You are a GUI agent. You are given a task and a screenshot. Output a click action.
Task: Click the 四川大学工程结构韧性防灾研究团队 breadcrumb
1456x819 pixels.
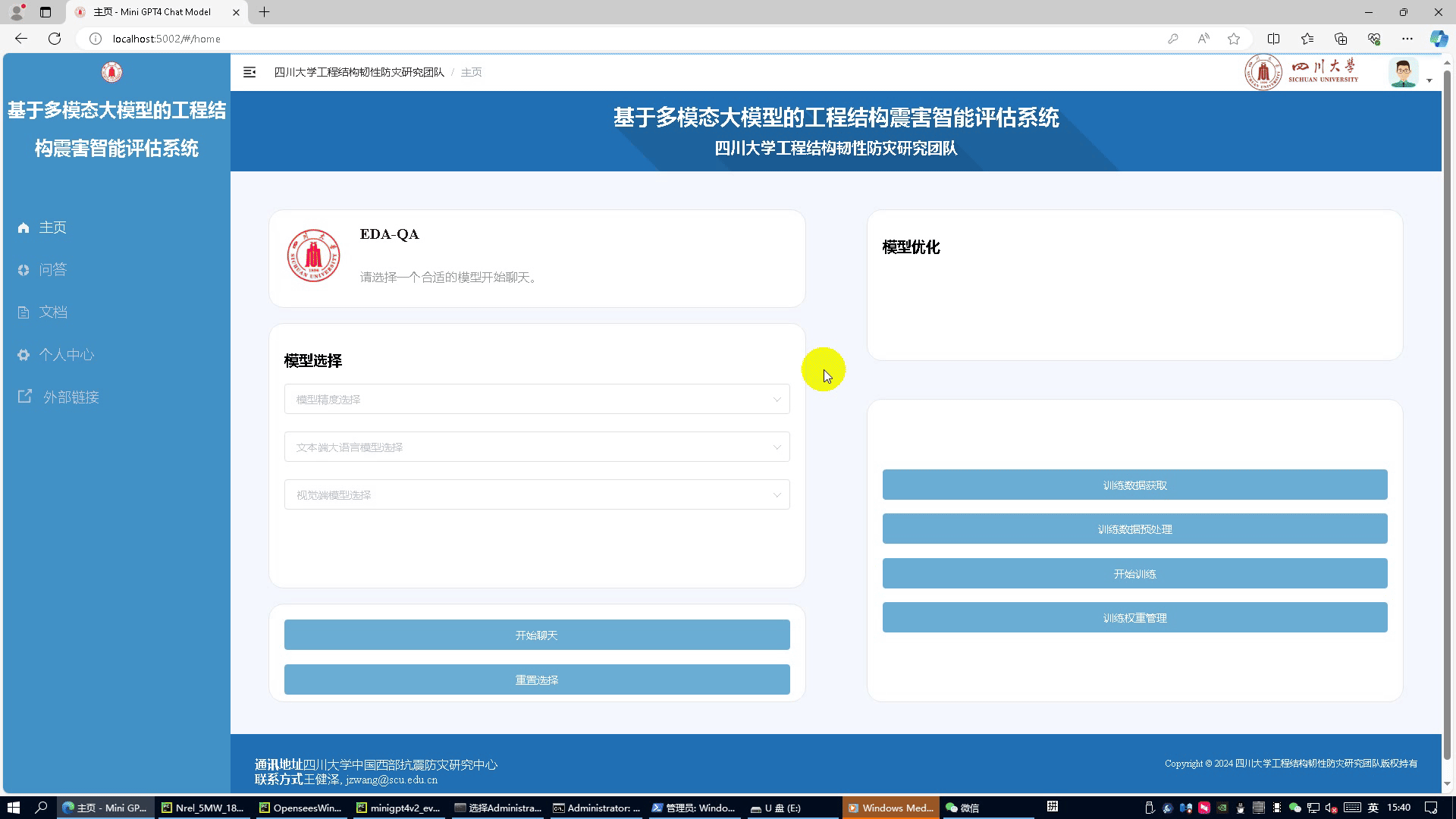pos(359,72)
